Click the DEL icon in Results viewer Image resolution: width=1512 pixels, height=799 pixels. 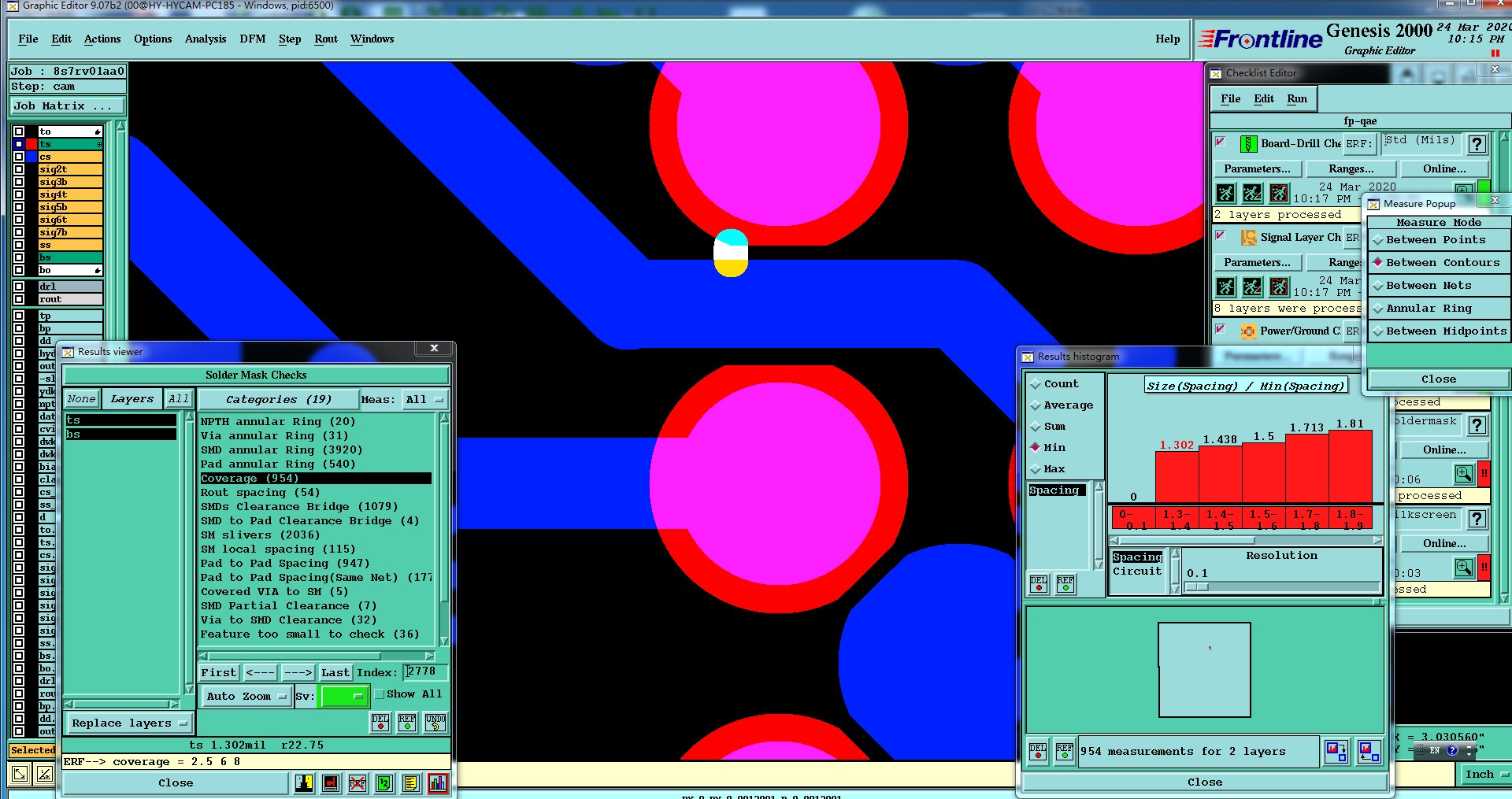click(380, 722)
